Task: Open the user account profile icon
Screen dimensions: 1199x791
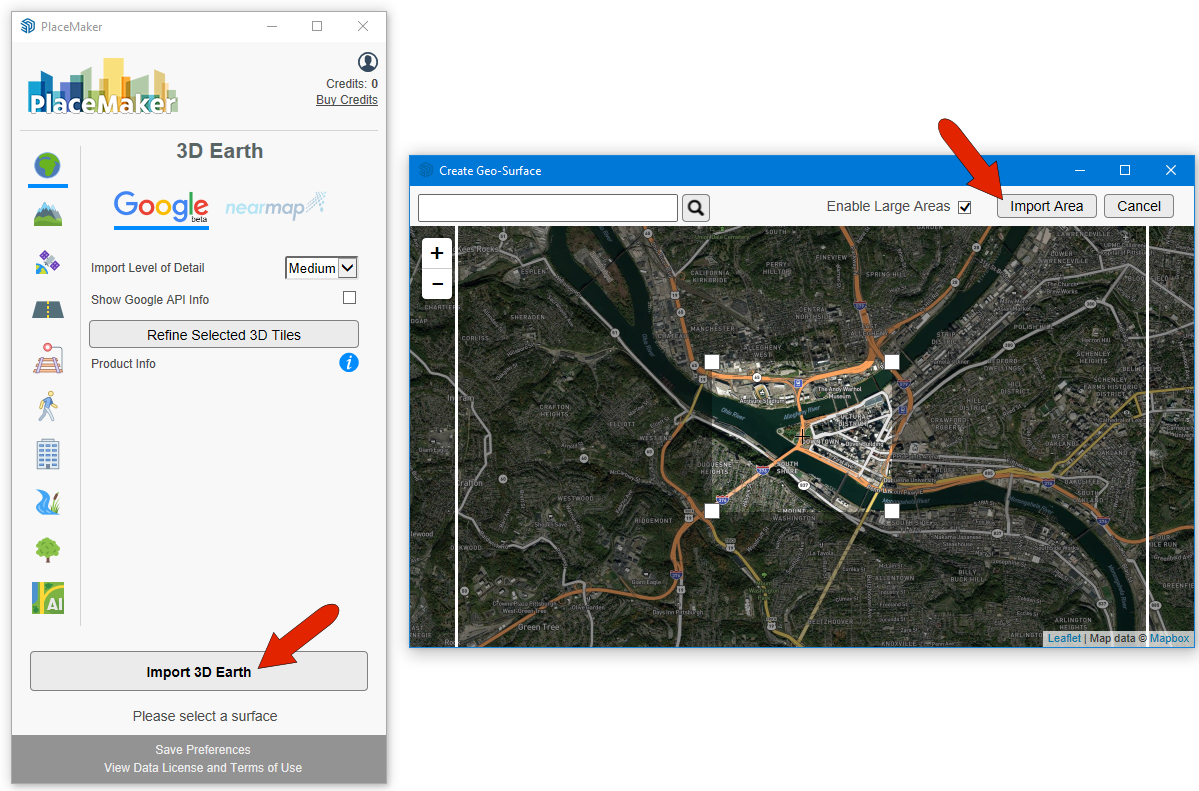Action: point(368,62)
